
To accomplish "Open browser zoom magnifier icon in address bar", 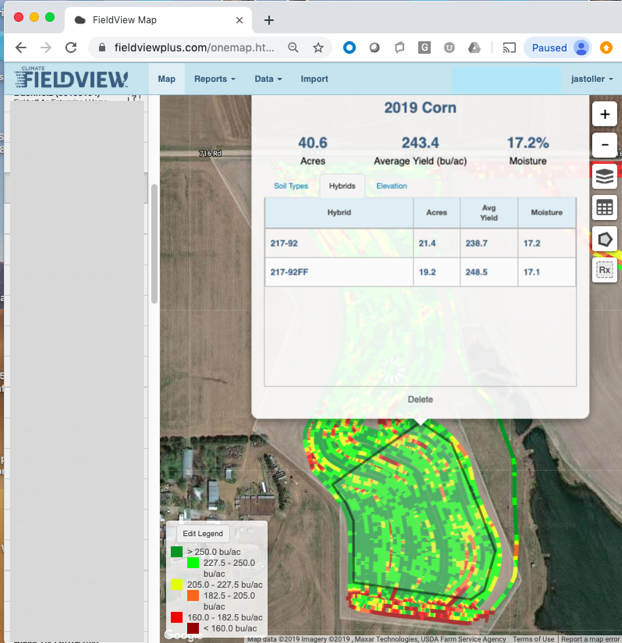I will point(293,48).
